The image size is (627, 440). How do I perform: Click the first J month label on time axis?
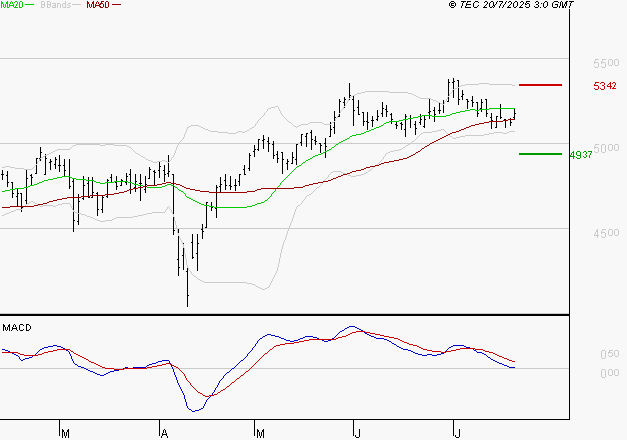(x=357, y=434)
